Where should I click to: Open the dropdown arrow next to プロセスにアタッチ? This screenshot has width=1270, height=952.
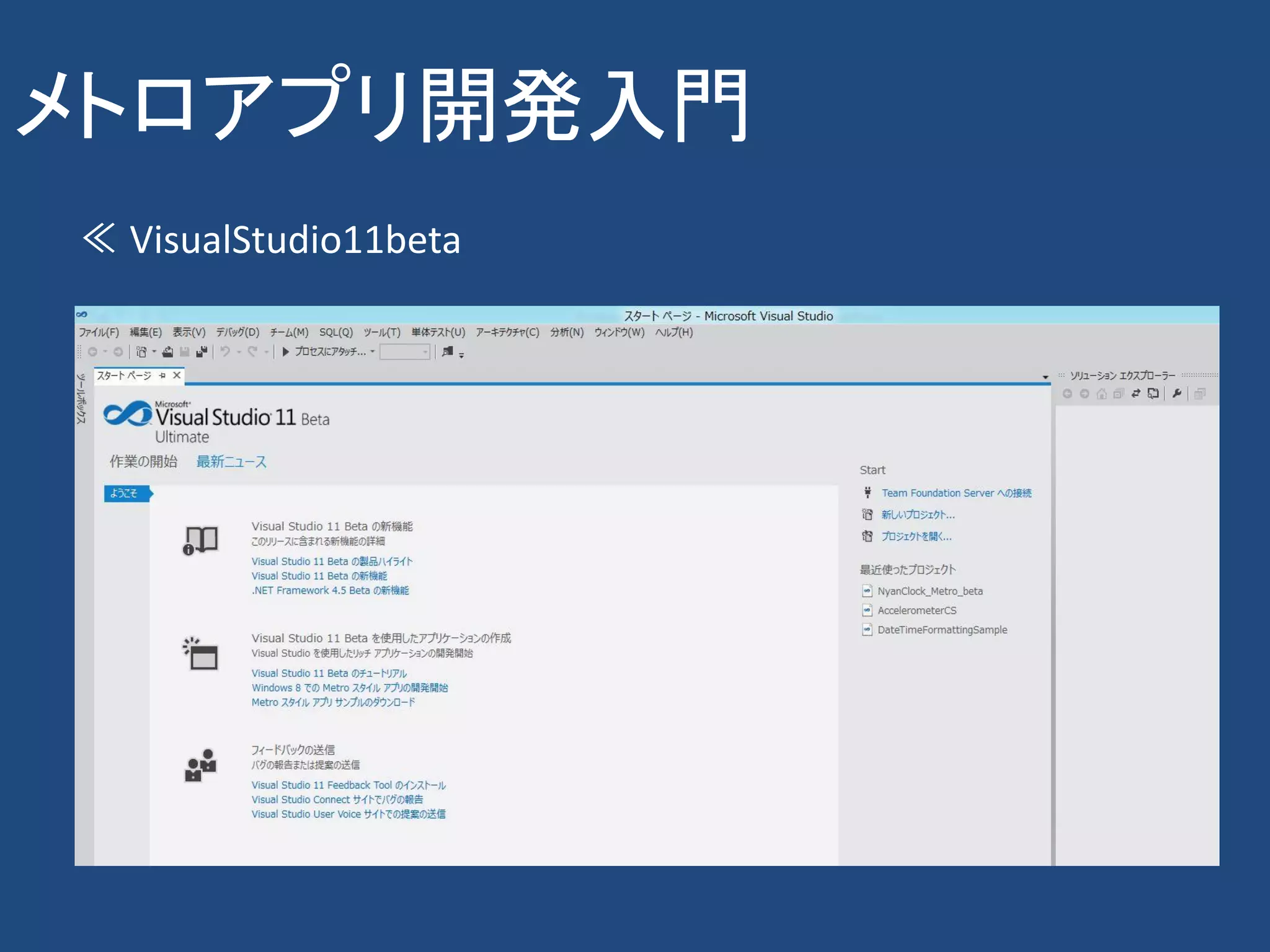click(373, 352)
